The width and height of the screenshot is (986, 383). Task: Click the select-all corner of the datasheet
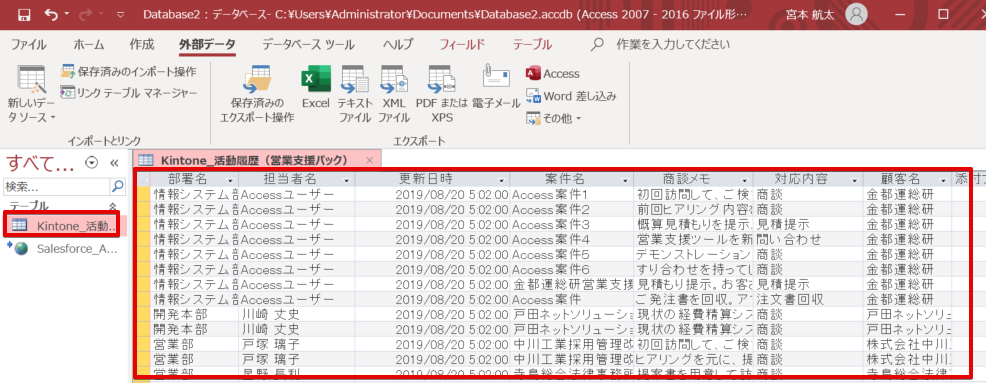(x=143, y=180)
